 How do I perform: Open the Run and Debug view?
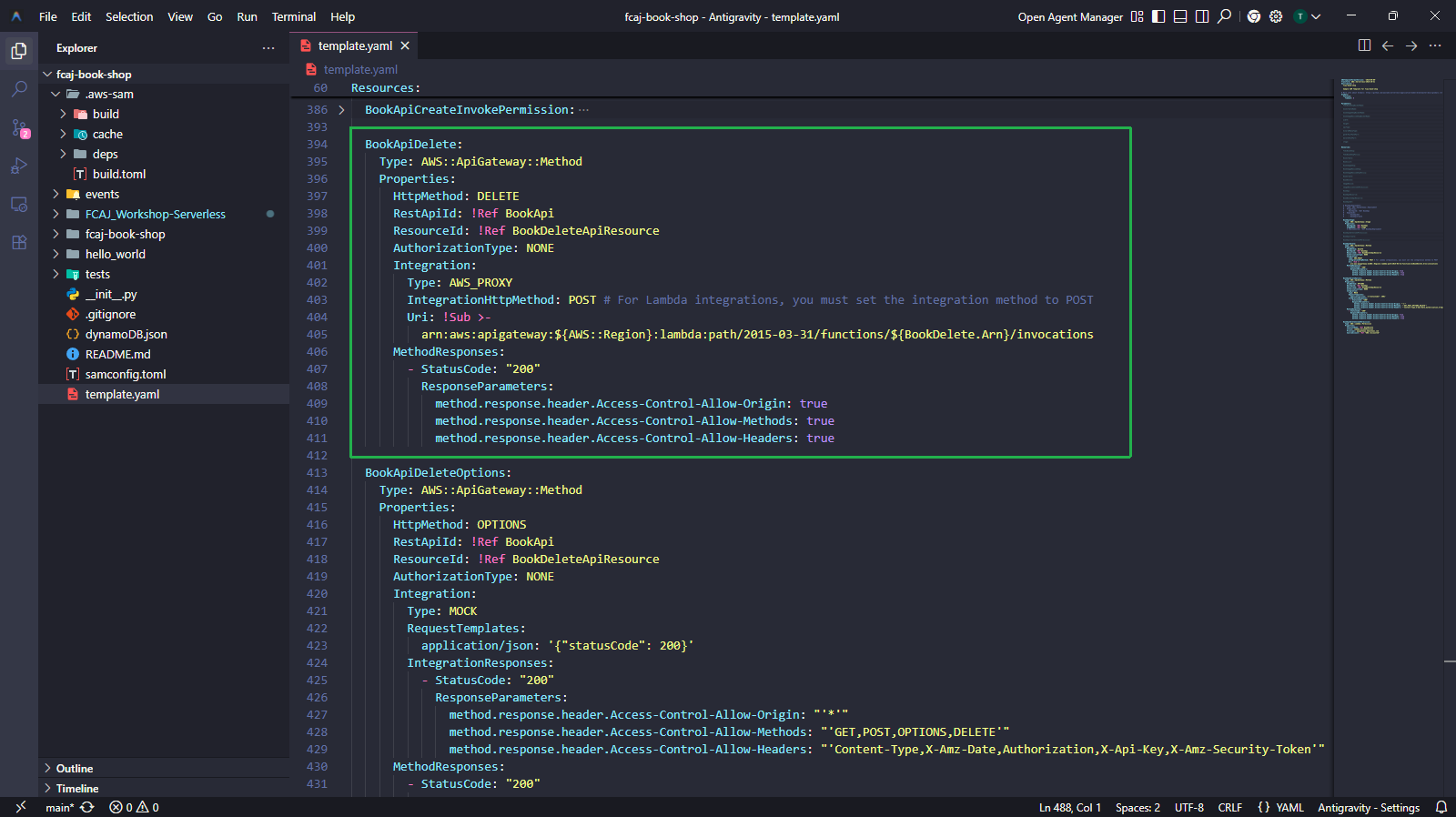pyautogui.click(x=19, y=166)
